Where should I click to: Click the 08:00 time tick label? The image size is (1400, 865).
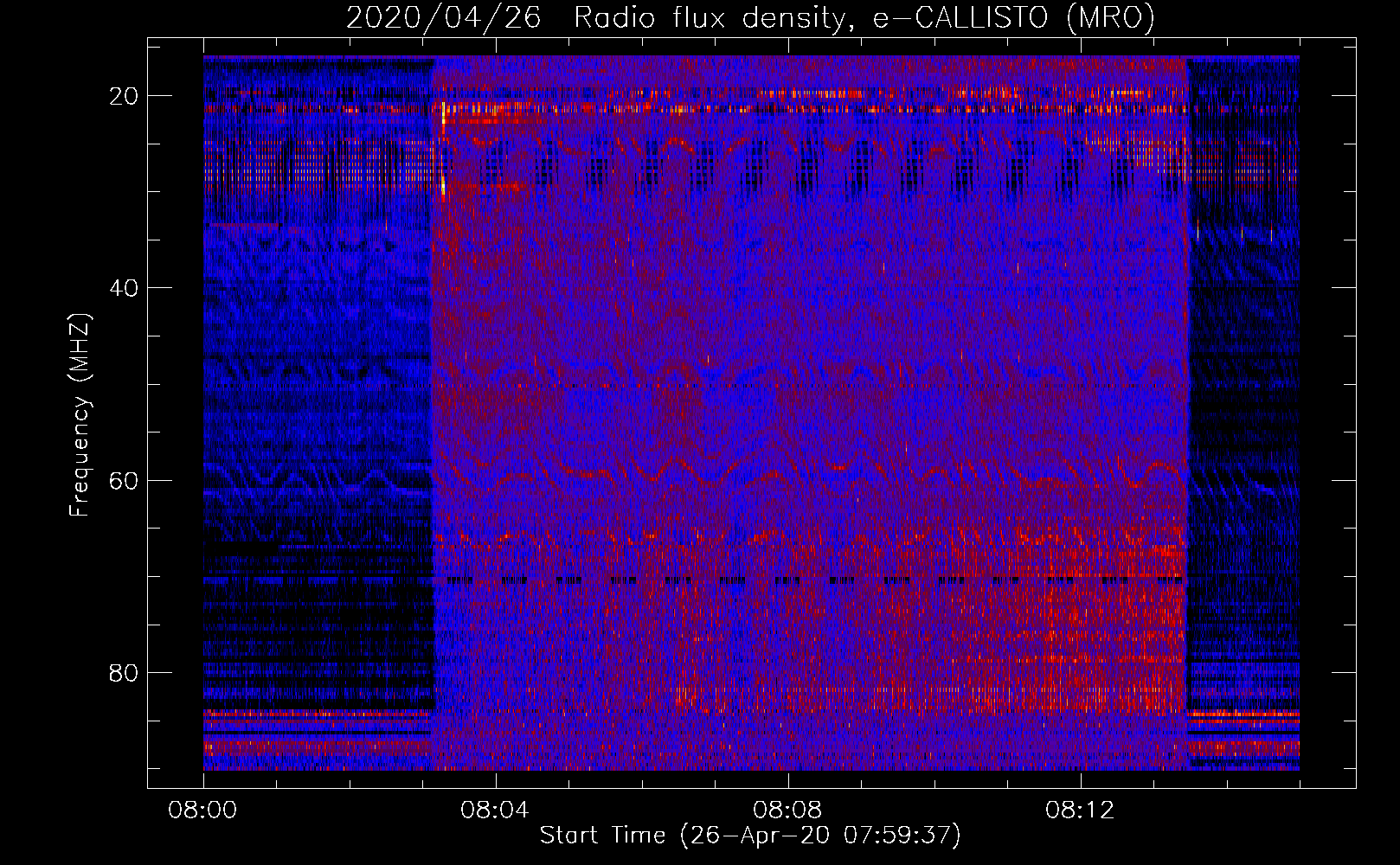tap(203, 811)
